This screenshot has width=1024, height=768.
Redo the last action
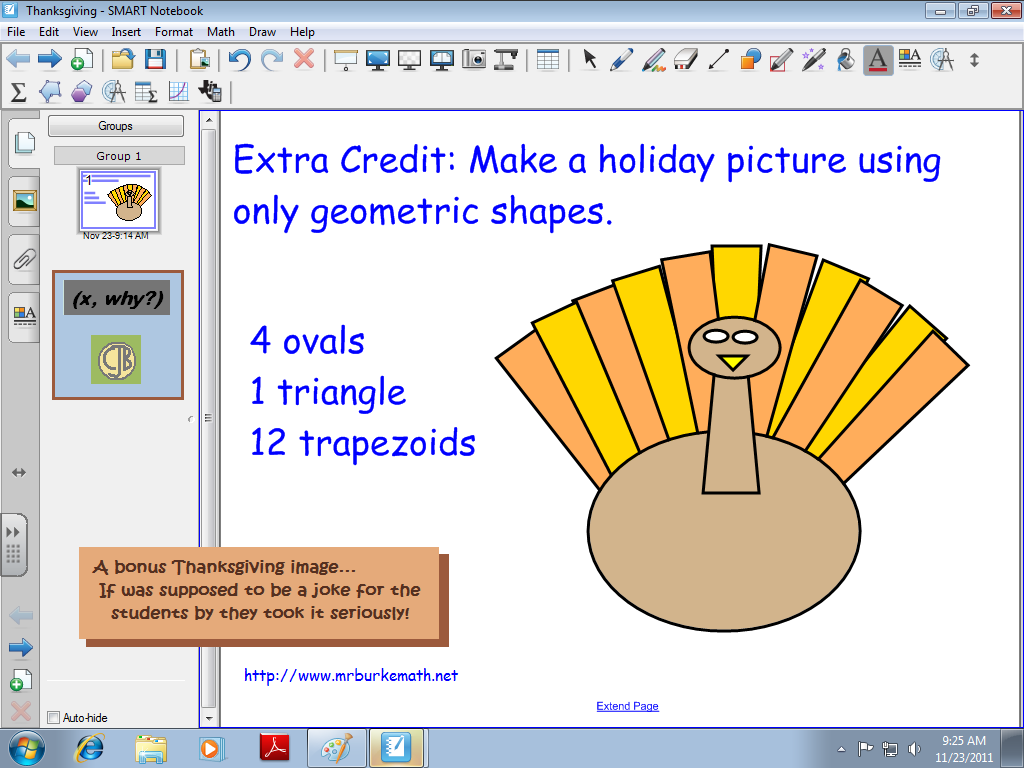[x=272, y=59]
